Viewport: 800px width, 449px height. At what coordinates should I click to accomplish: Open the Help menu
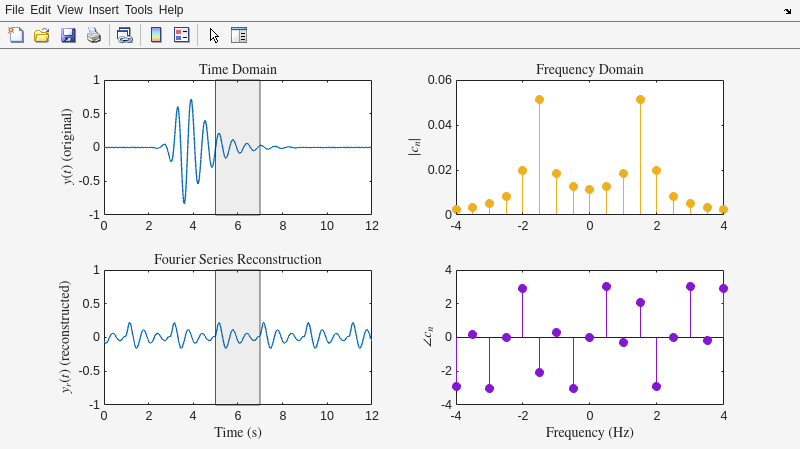(x=171, y=10)
